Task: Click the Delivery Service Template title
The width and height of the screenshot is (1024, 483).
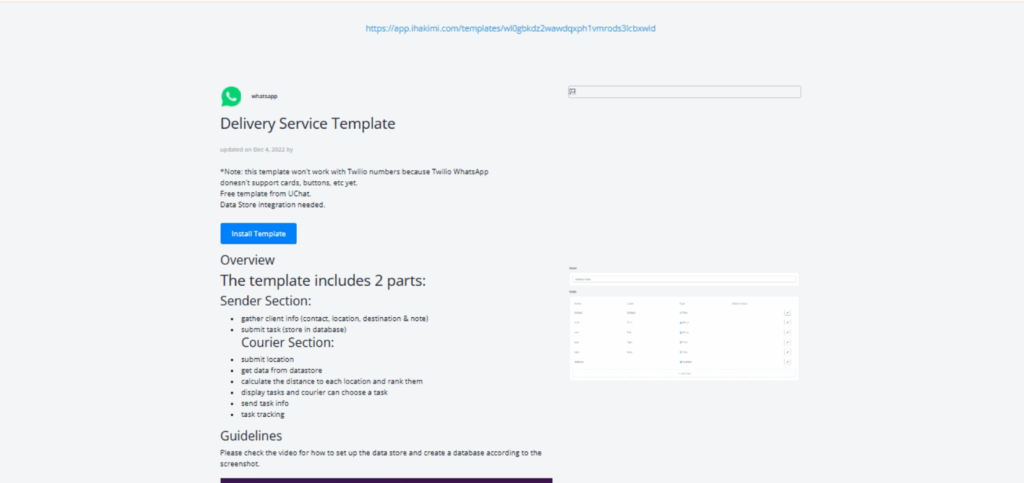Action: tap(308, 124)
